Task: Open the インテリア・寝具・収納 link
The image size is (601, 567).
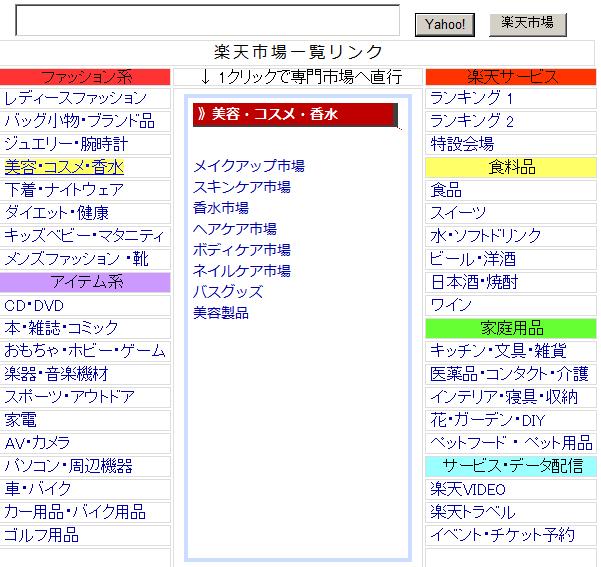Action: click(x=504, y=397)
